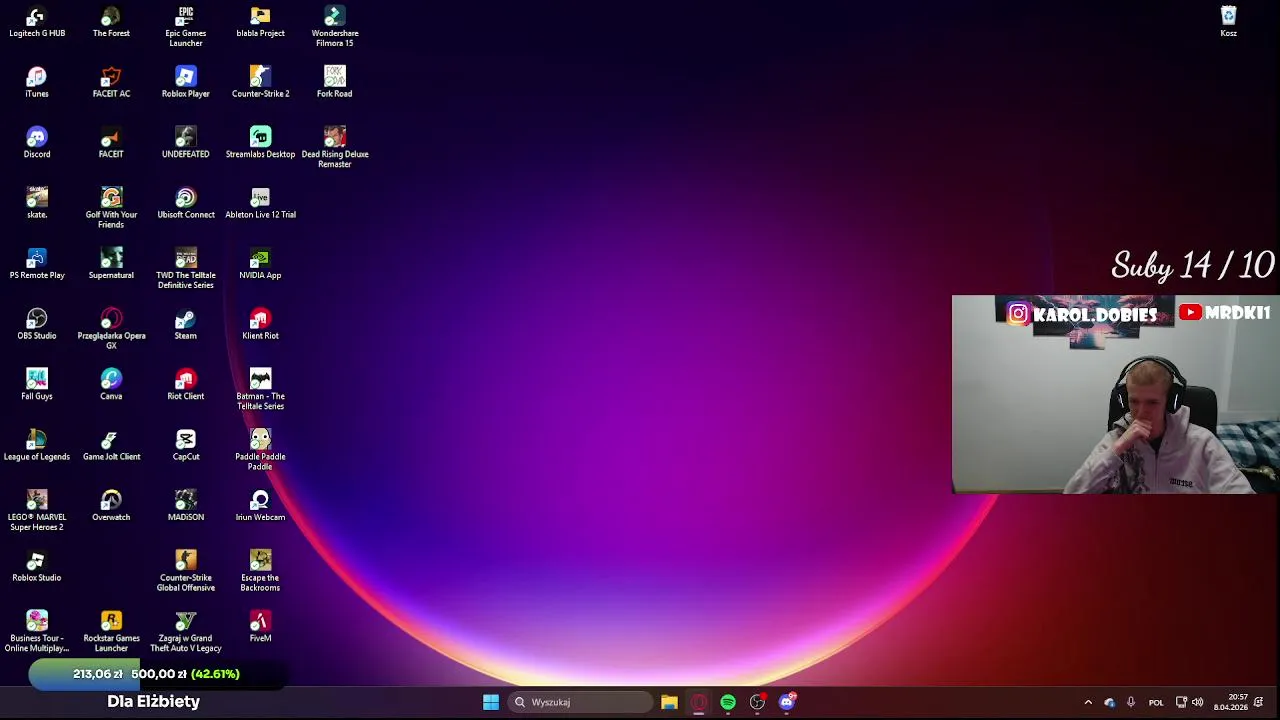Launch Ubisoft Connect shortcut
Image resolution: width=1280 pixels, height=720 pixels.
(x=186, y=204)
